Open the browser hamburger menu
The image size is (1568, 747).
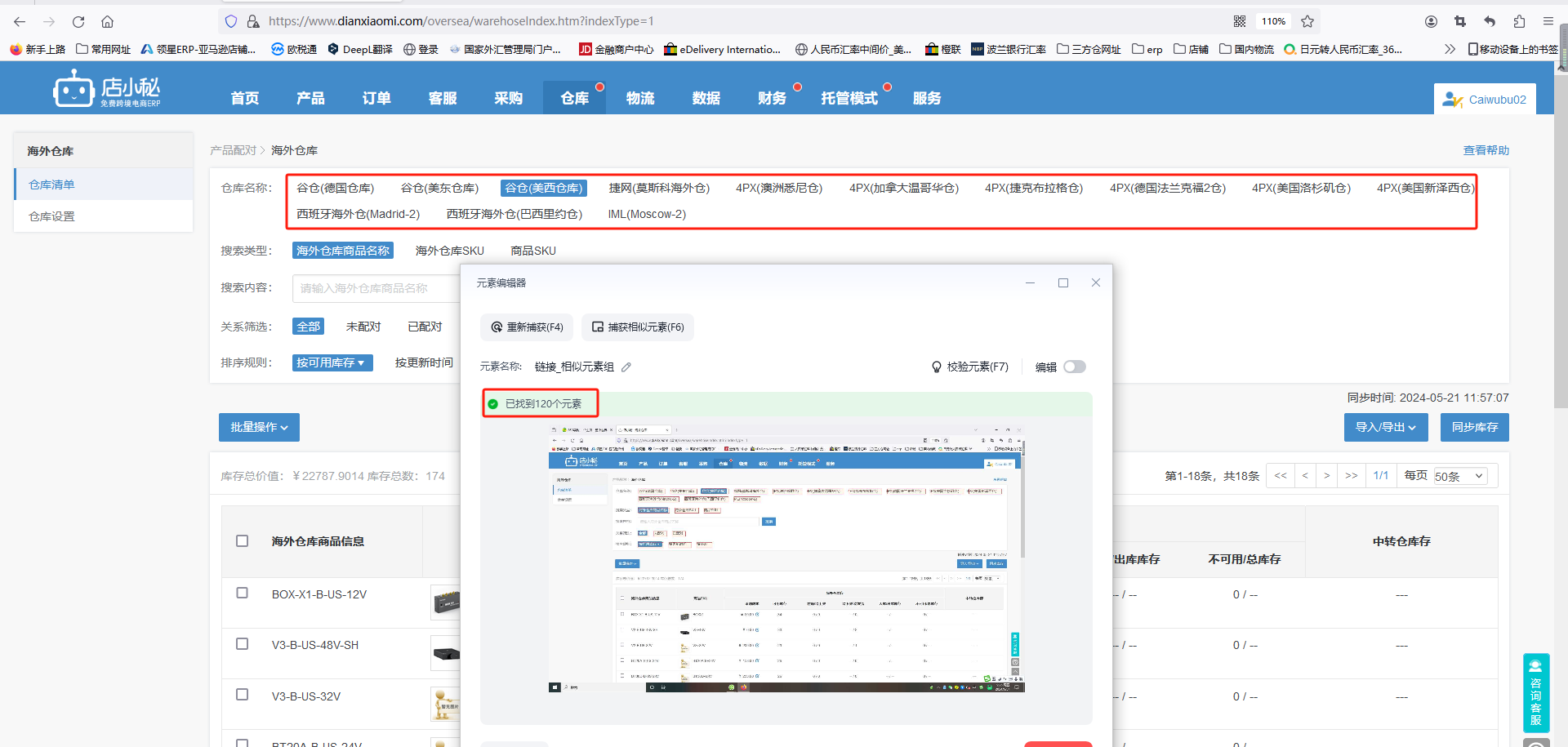[x=1548, y=22]
